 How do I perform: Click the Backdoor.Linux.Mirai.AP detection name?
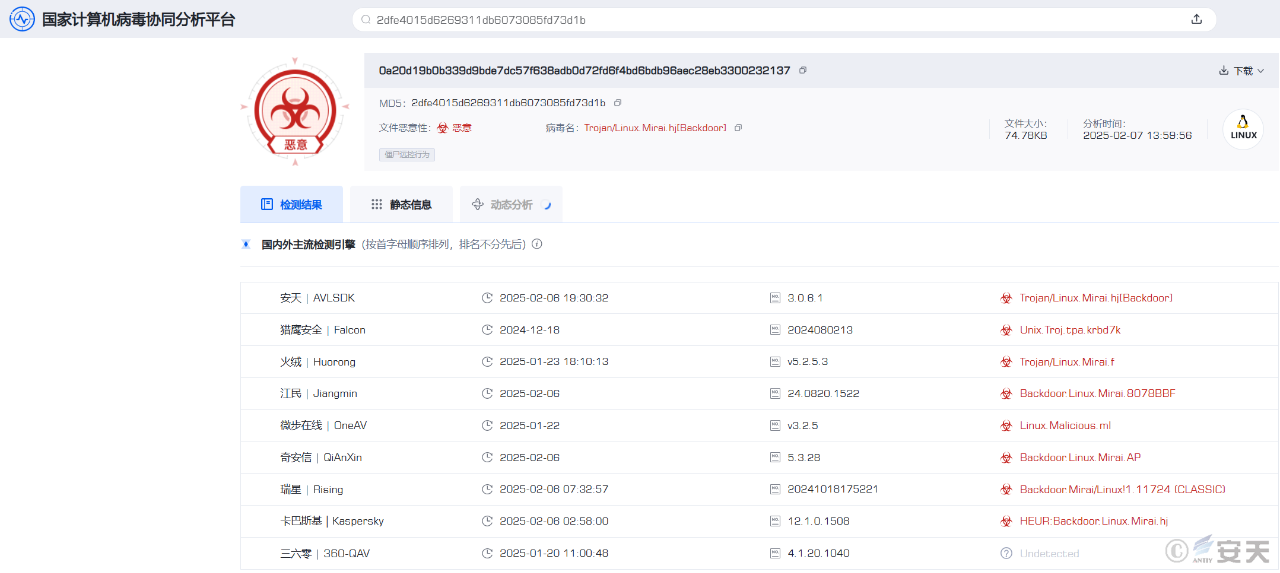[x=1080, y=458]
